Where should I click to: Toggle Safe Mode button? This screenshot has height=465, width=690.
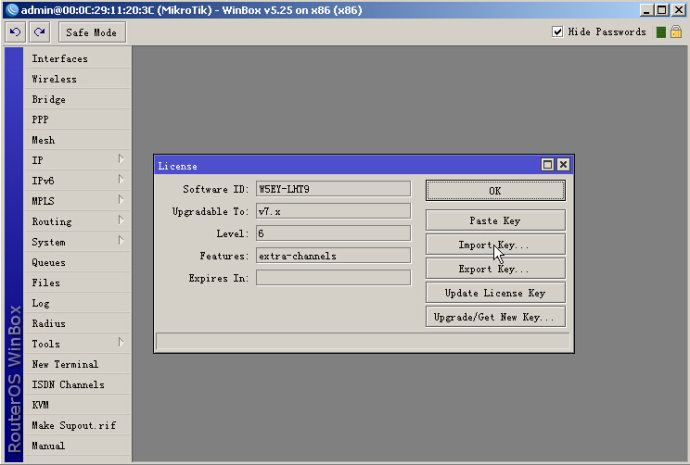[x=92, y=33]
